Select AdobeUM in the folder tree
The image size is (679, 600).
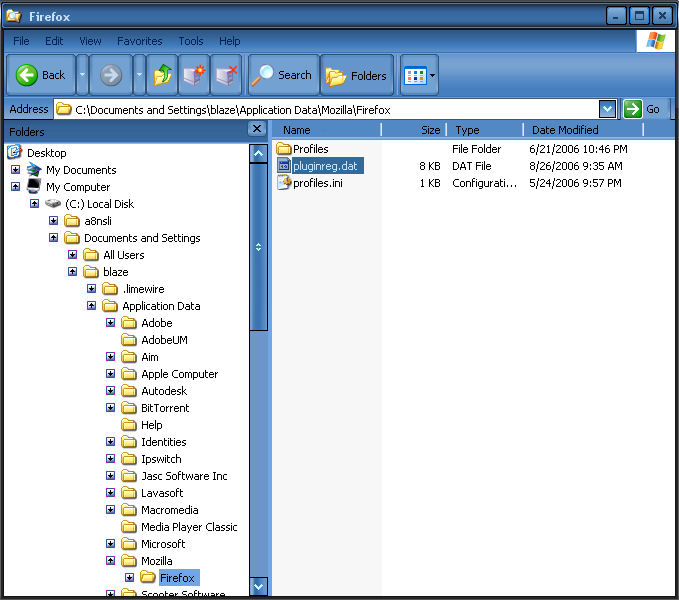[164, 340]
